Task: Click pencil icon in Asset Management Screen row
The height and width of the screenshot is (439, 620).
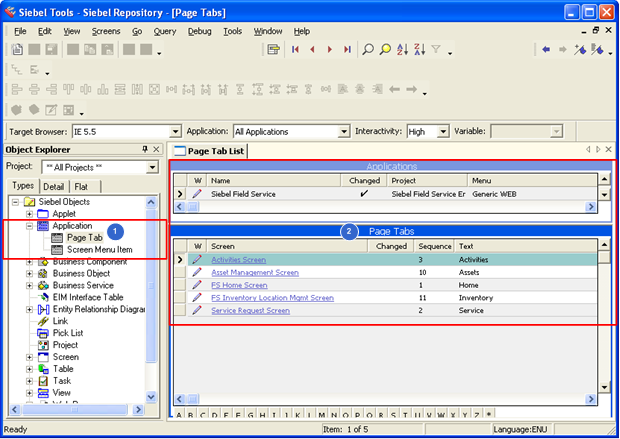Action: 197,272
